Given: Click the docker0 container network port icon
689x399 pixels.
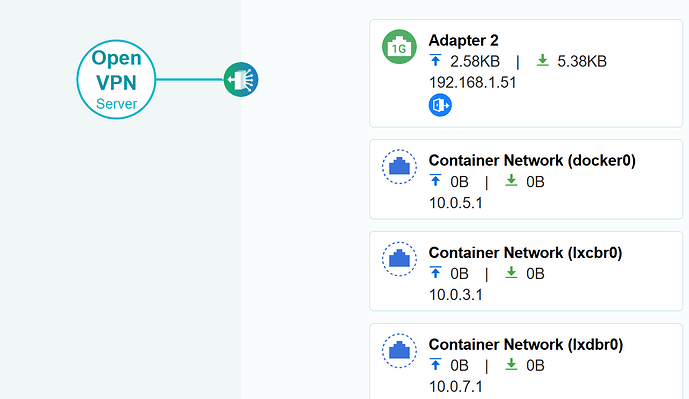Looking at the screenshot, I should tap(399, 167).
